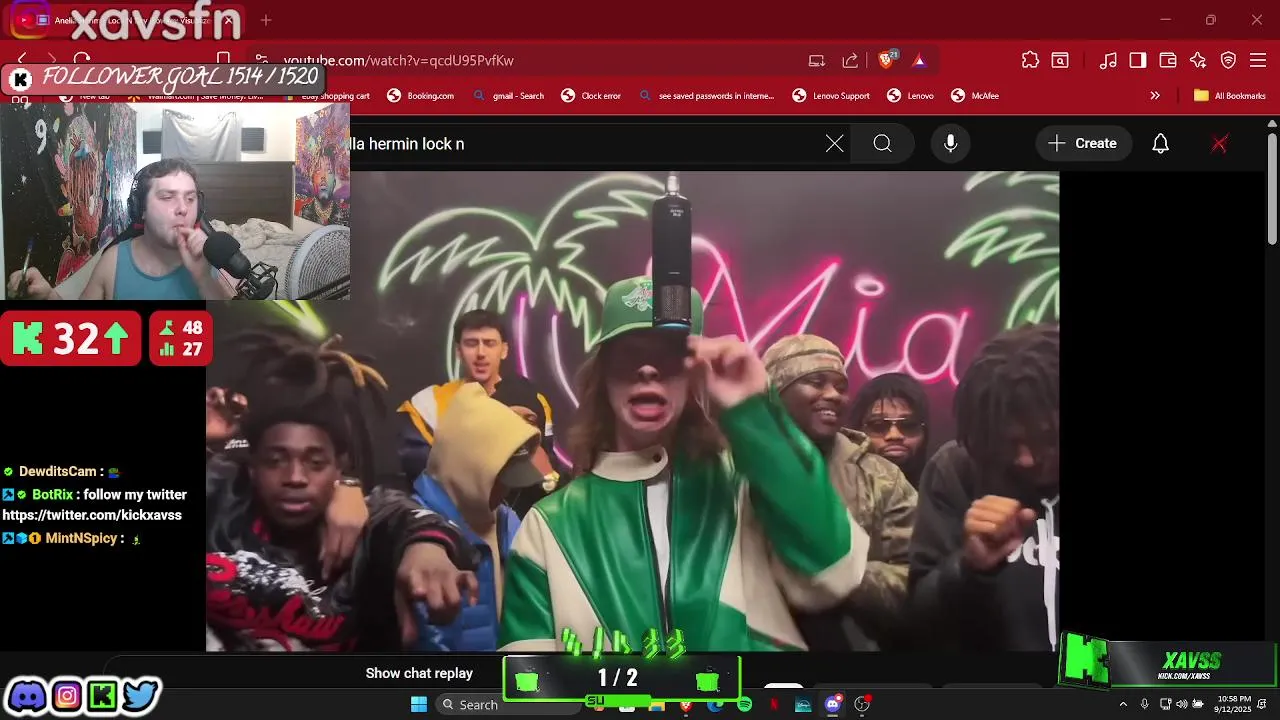Open the music note playlist icon

[1108, 60]
